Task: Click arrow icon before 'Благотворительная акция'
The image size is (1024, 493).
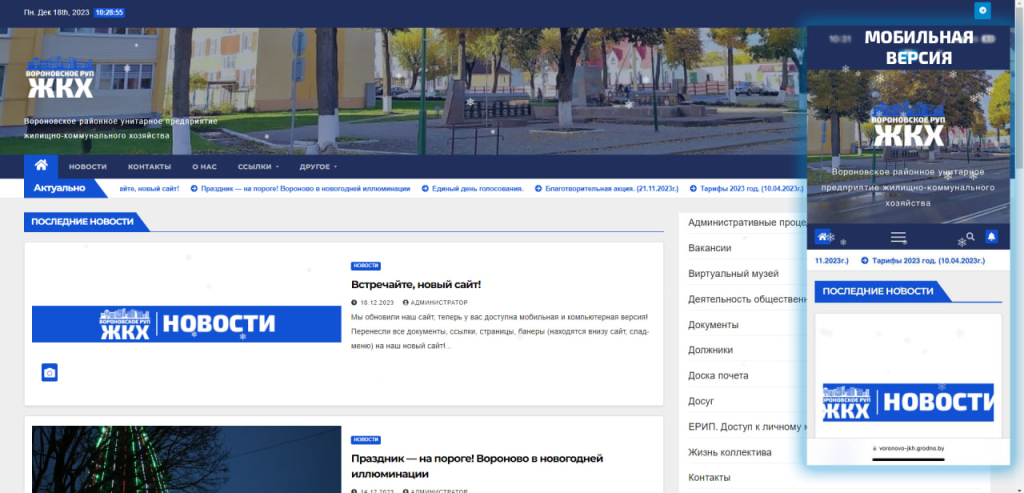Action: (x=538, y=189)
